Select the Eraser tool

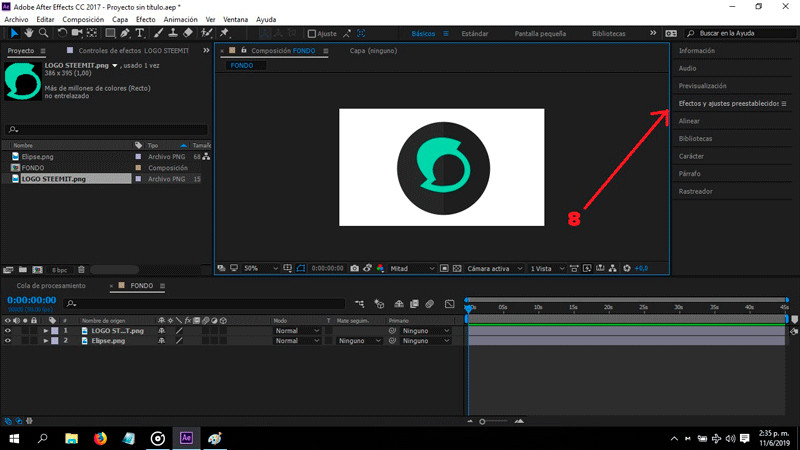(x=188, y=33)
